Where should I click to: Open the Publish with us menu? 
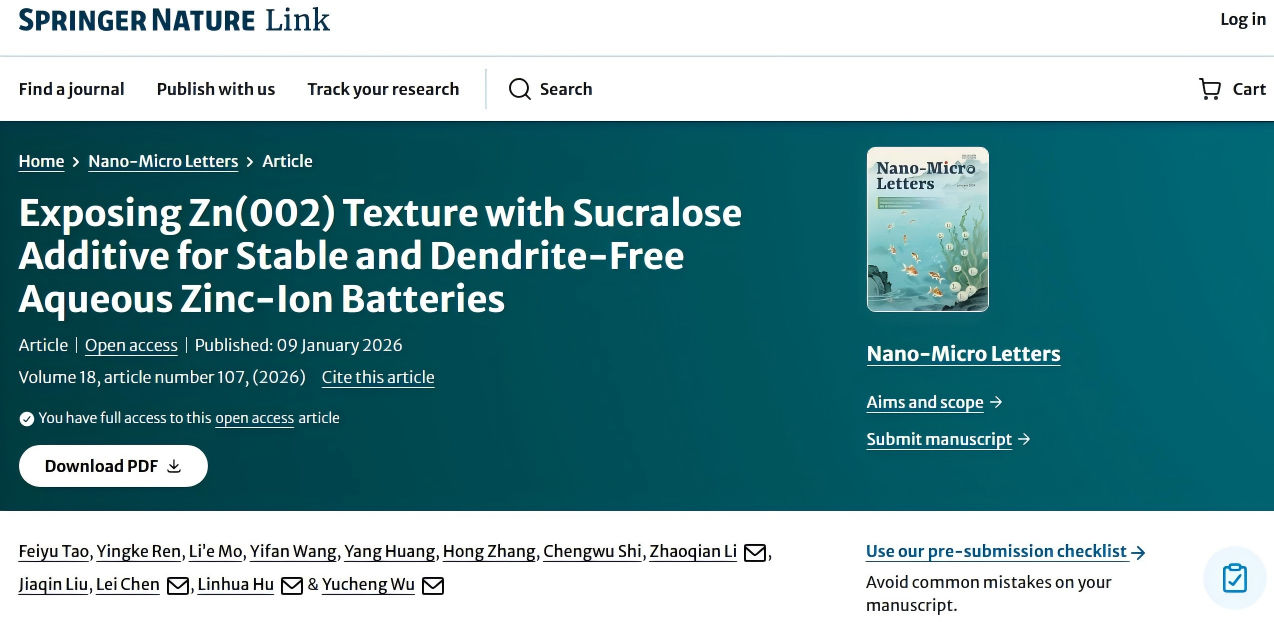tap(216, 89)
